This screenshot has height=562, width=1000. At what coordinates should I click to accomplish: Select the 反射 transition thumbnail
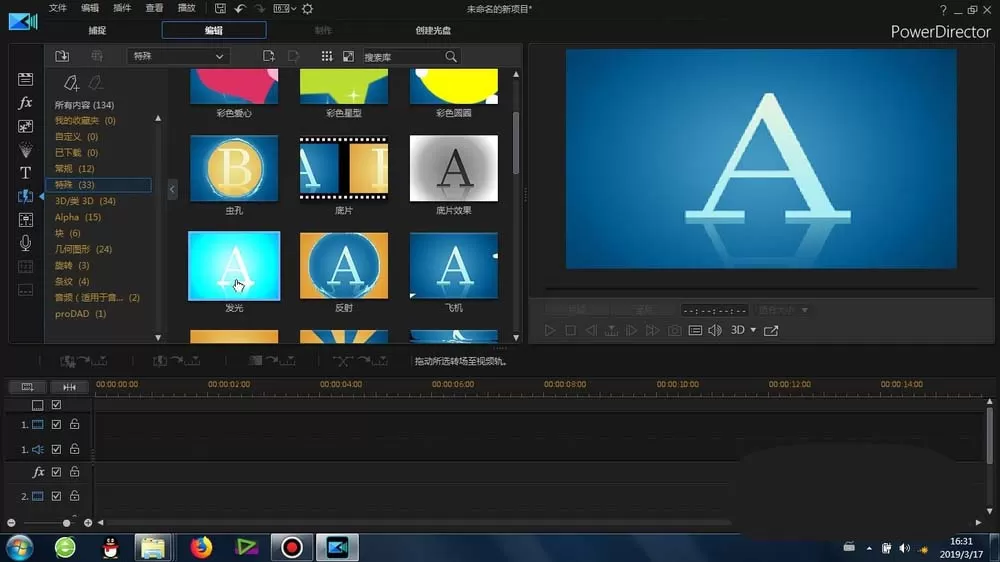344,266
